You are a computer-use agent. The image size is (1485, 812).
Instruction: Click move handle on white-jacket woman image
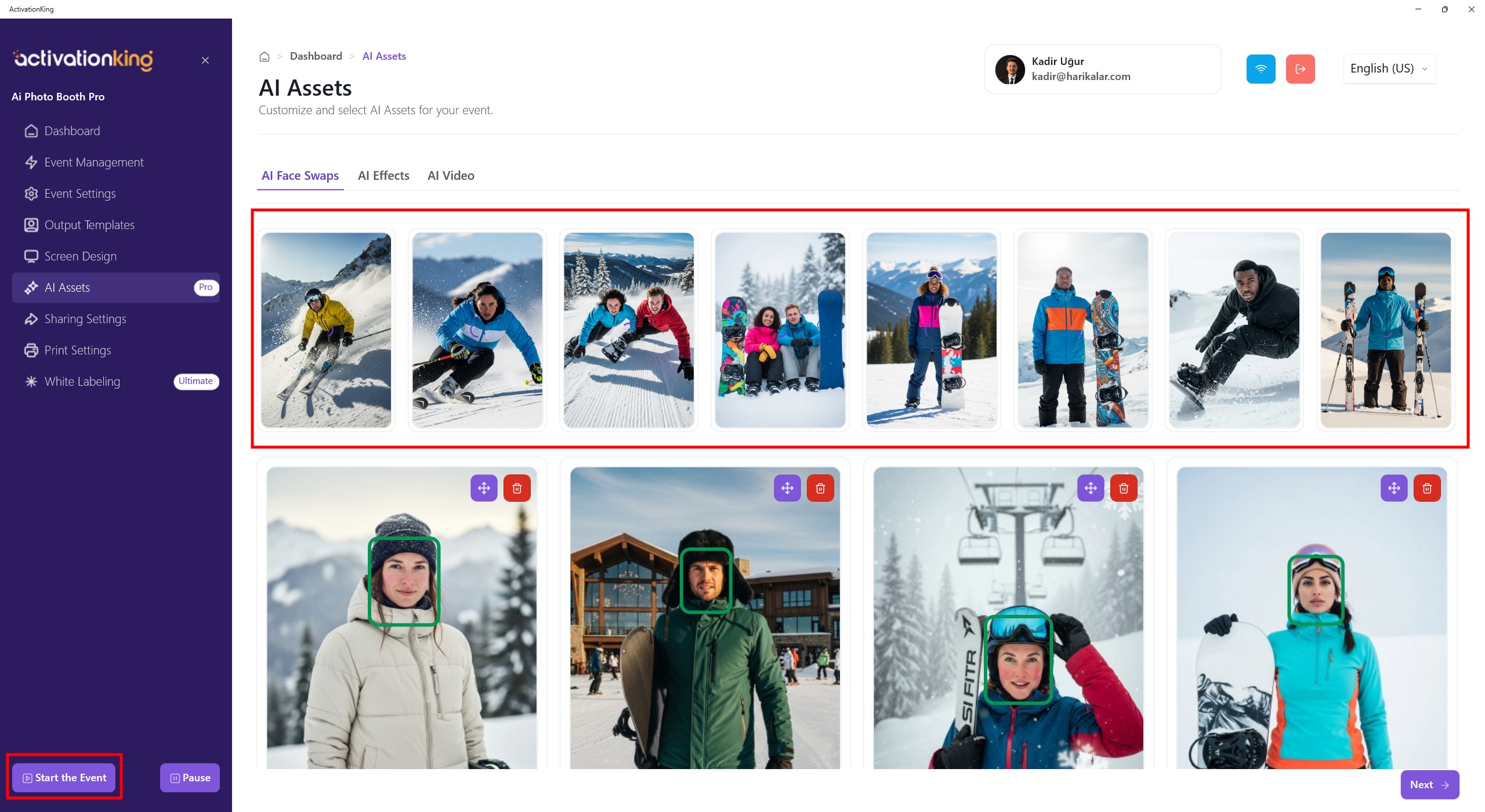pyautogui.click(x=484, y=488)
